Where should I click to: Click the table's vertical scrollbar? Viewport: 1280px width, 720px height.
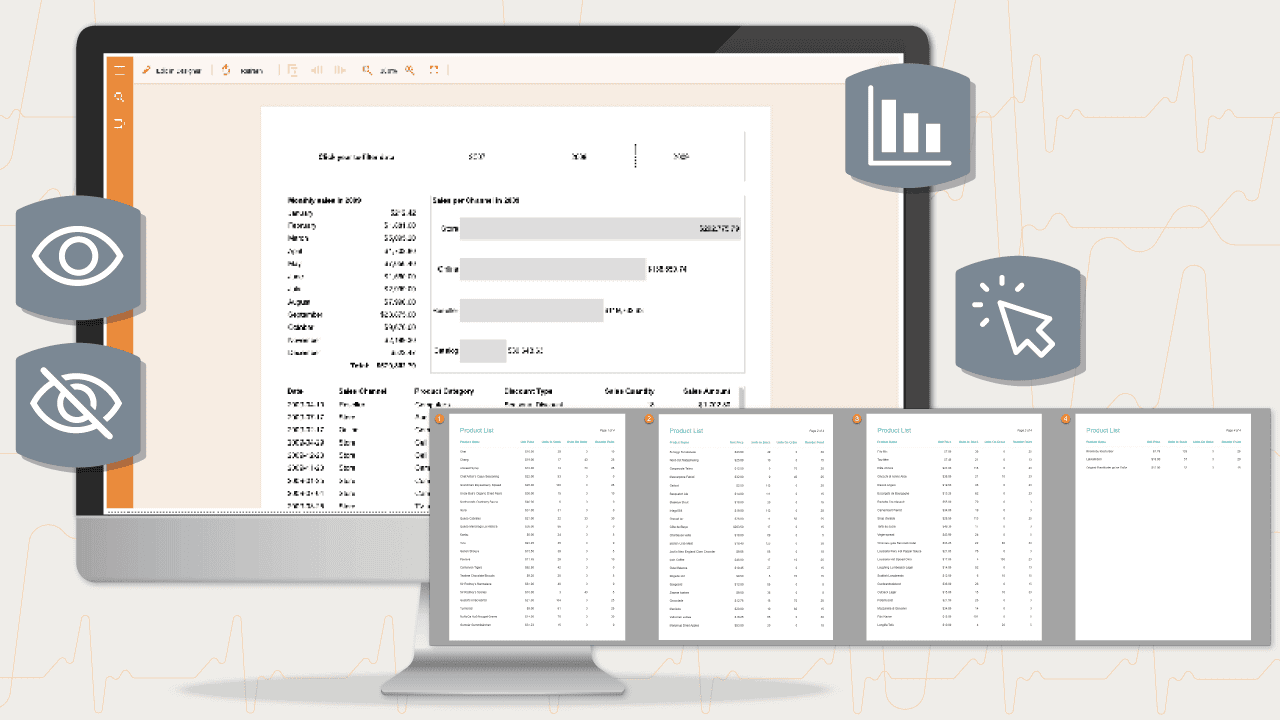tap(742, 396)
